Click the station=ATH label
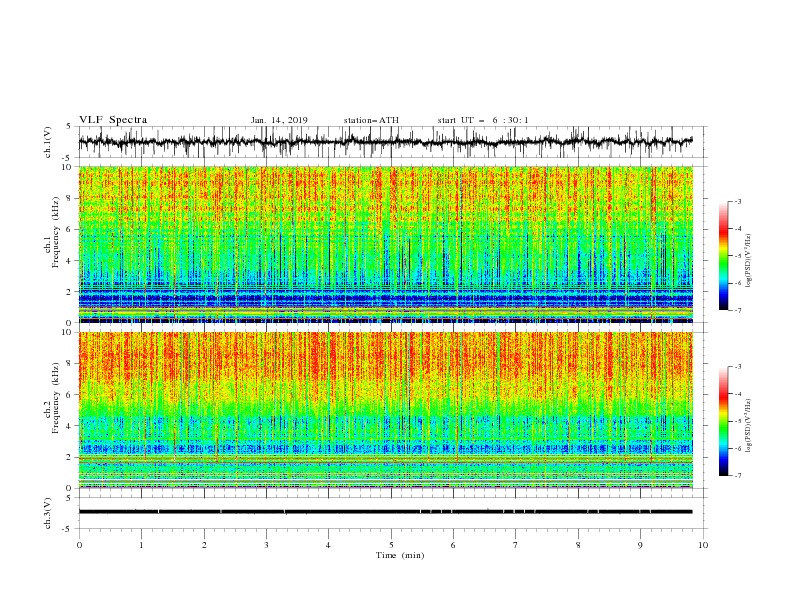Viewport: 792px width, 612px height. [x=371, y=120]
